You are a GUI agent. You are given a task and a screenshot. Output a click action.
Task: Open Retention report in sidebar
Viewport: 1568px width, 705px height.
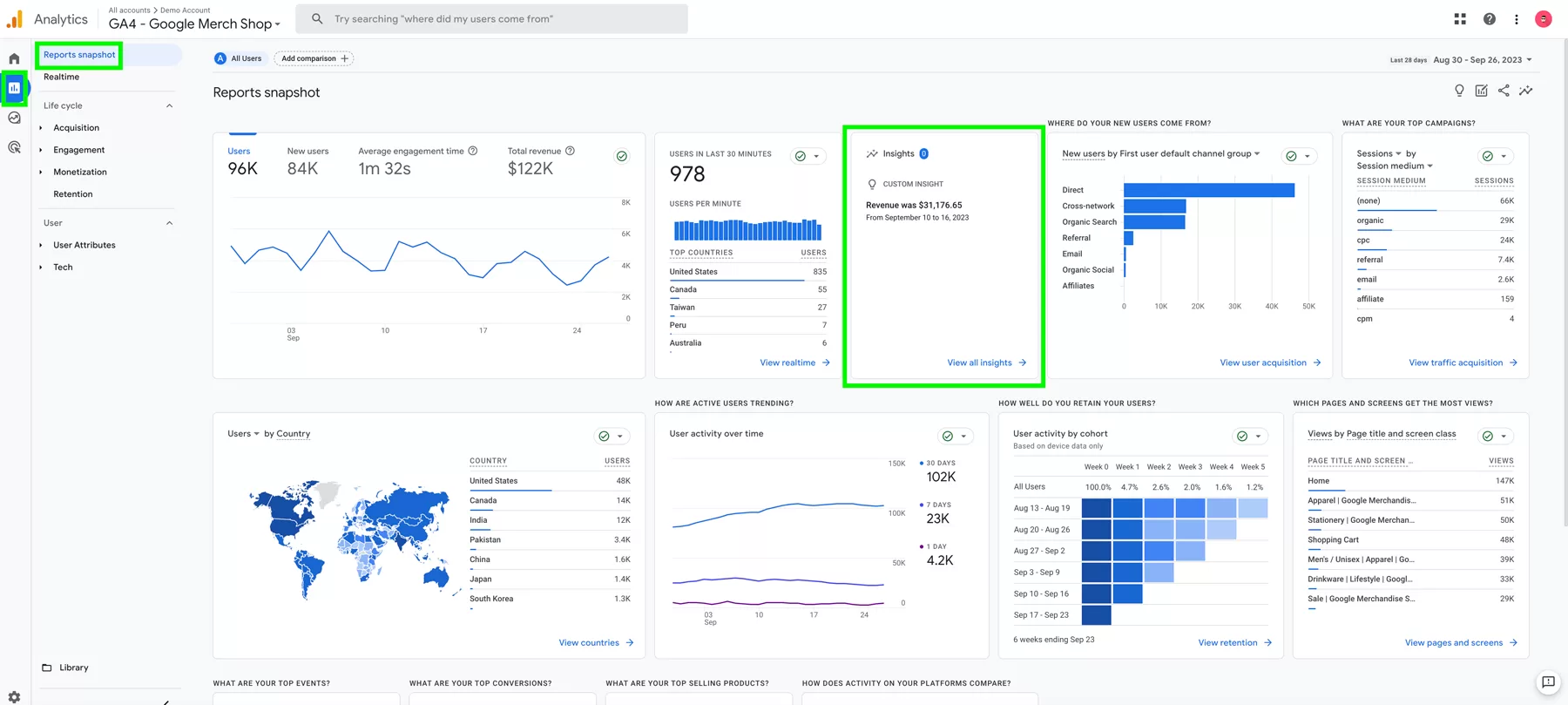72,194
